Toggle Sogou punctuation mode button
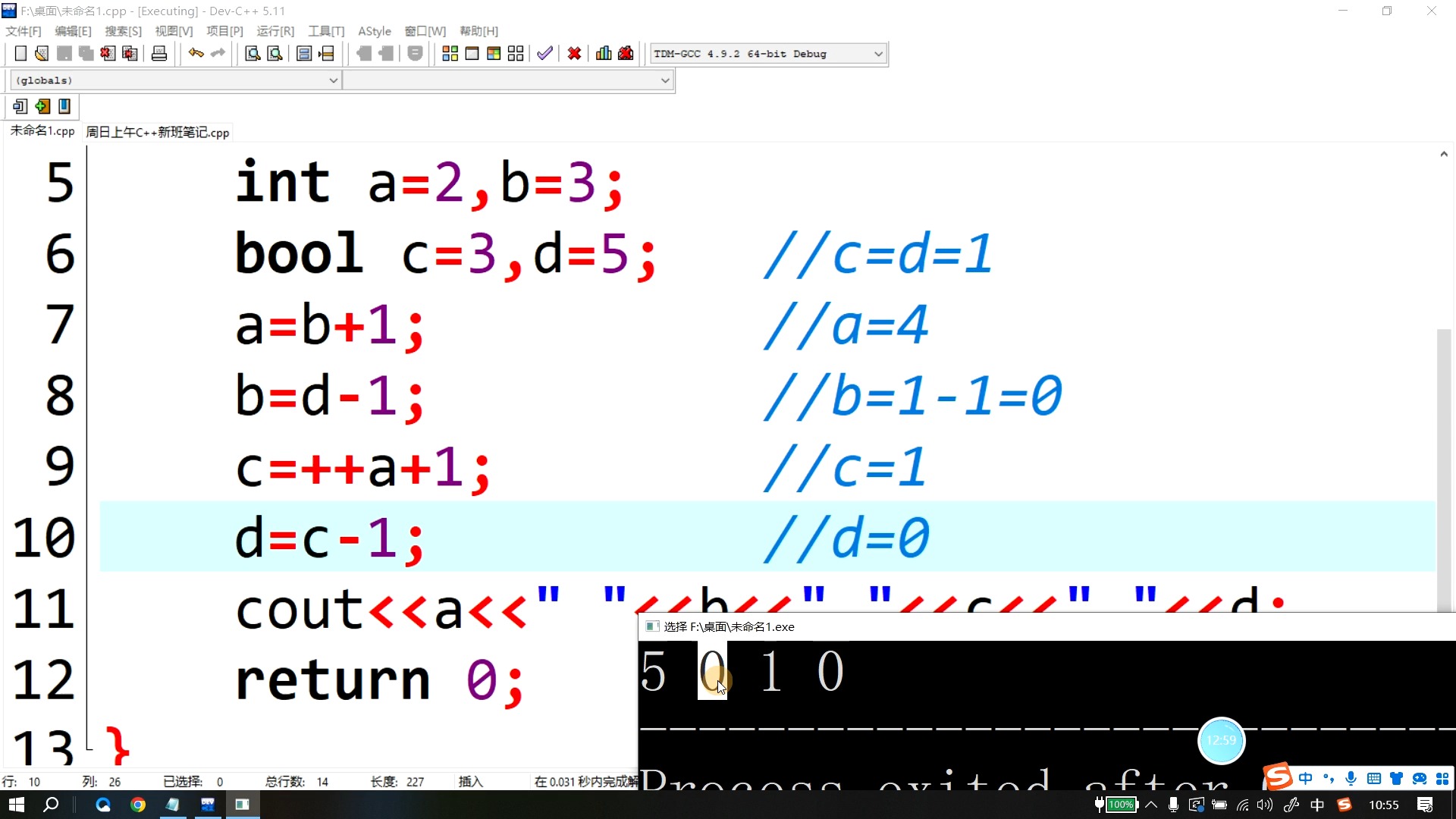The image size is (1456, 819). (1329, 779)
